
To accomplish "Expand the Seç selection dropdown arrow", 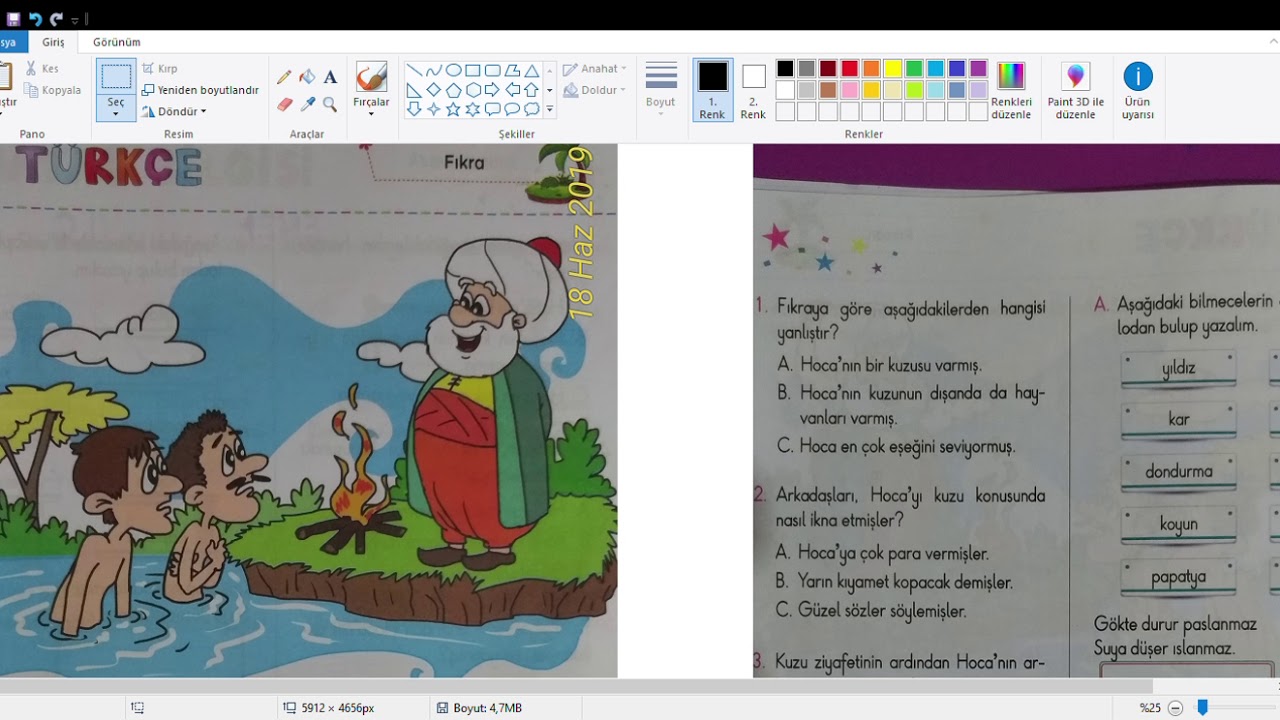I will (116, 114).
